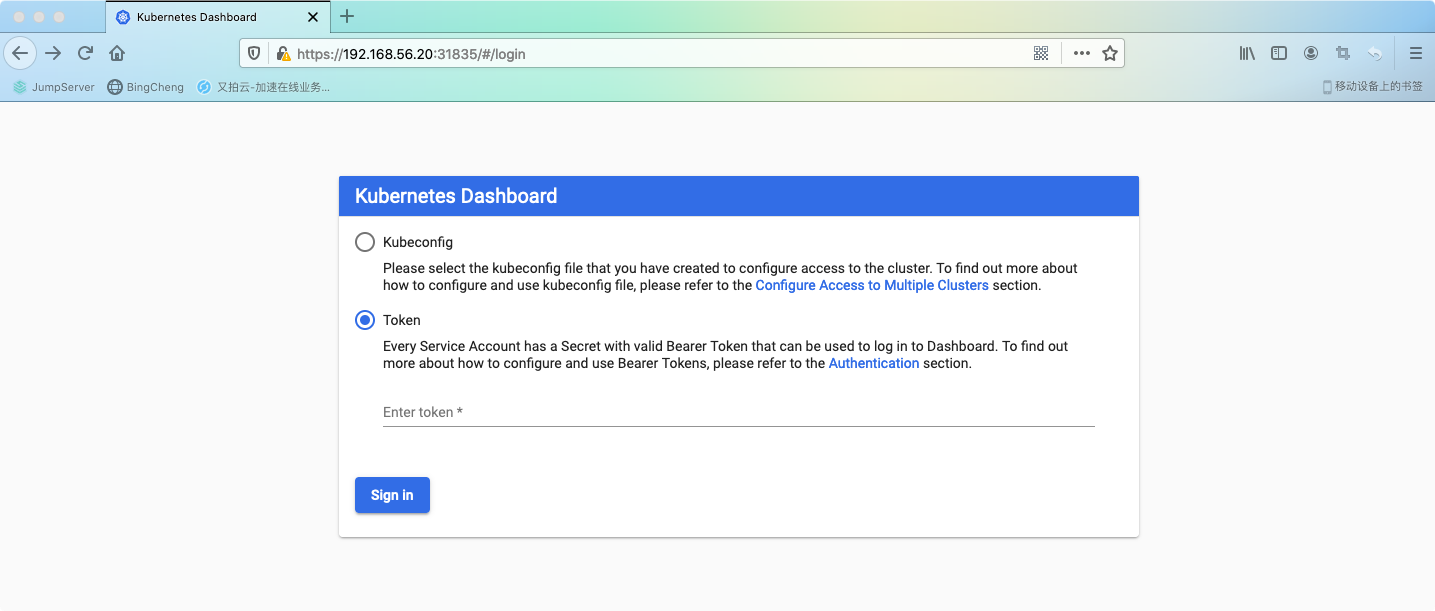
Task: Open the mobile device bookmarks folder
Action: pos(1372,87)
